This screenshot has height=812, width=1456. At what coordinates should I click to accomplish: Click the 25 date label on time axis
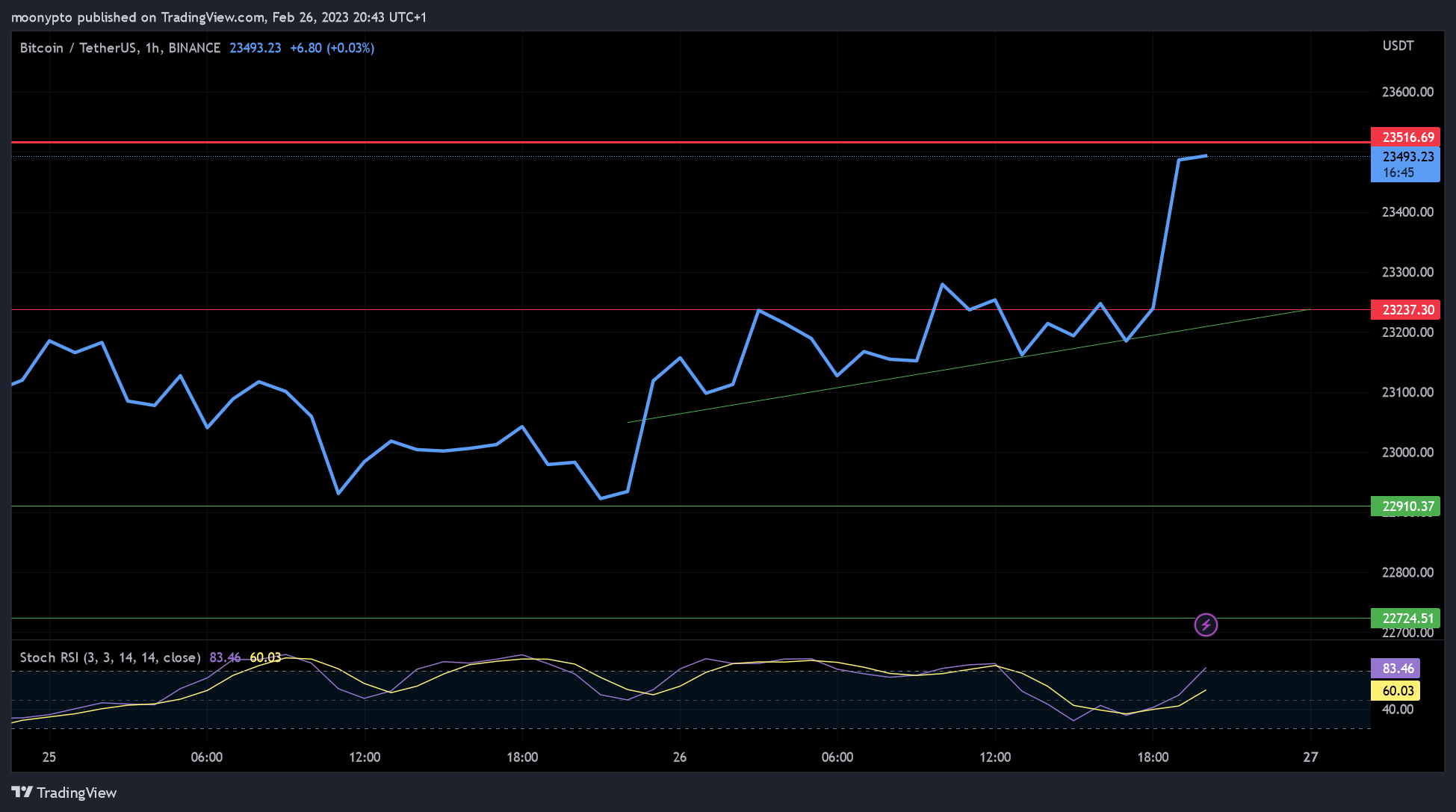tap(49, 757)
